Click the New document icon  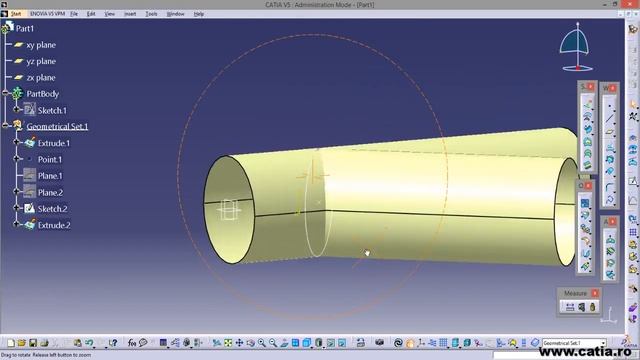11,343
